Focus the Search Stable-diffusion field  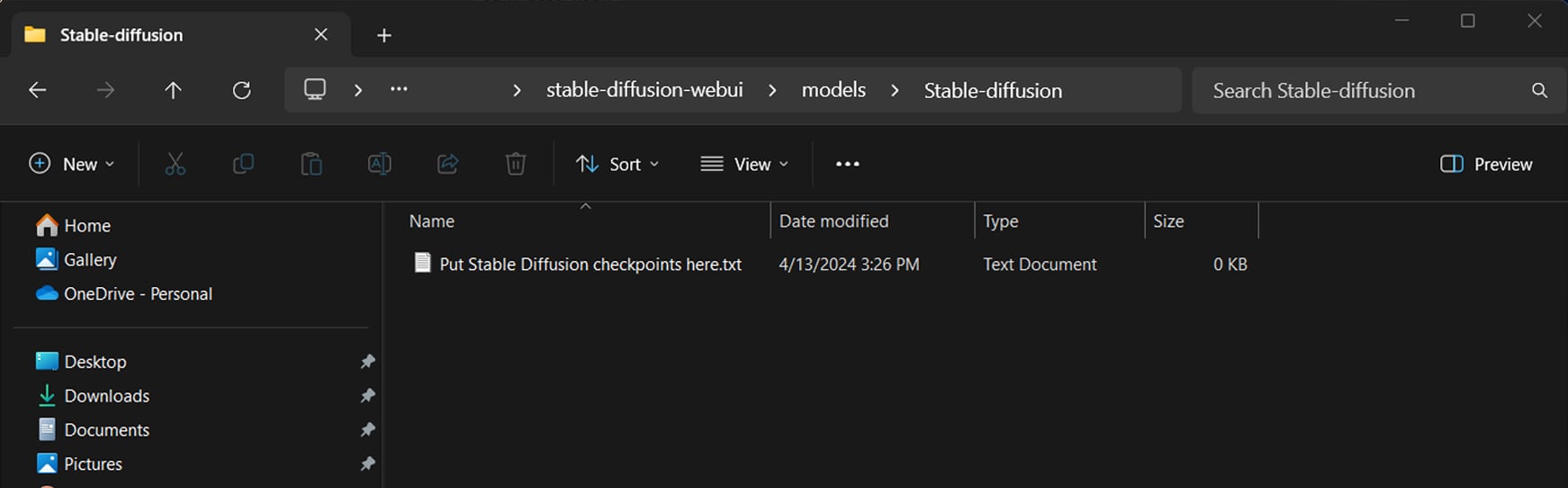pos(1378,90)
